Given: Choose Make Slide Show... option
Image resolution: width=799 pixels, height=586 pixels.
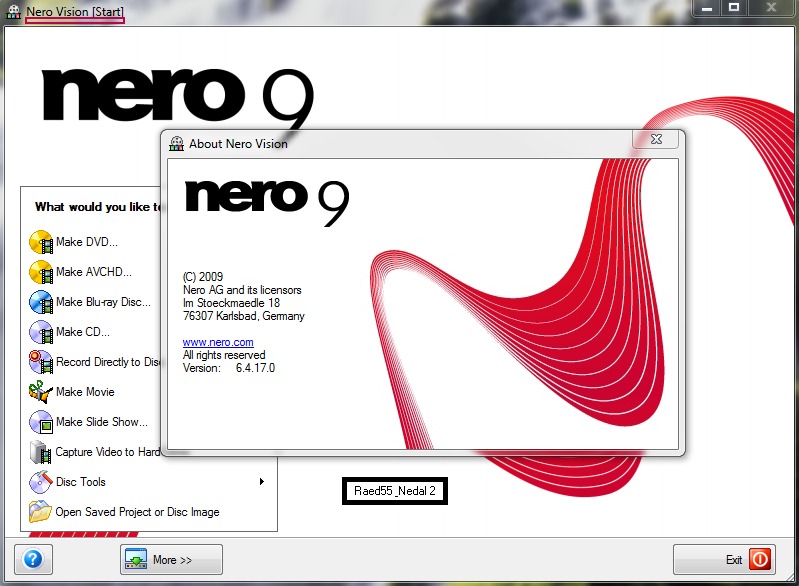Looking at the screenshot, I should (102, 422).
